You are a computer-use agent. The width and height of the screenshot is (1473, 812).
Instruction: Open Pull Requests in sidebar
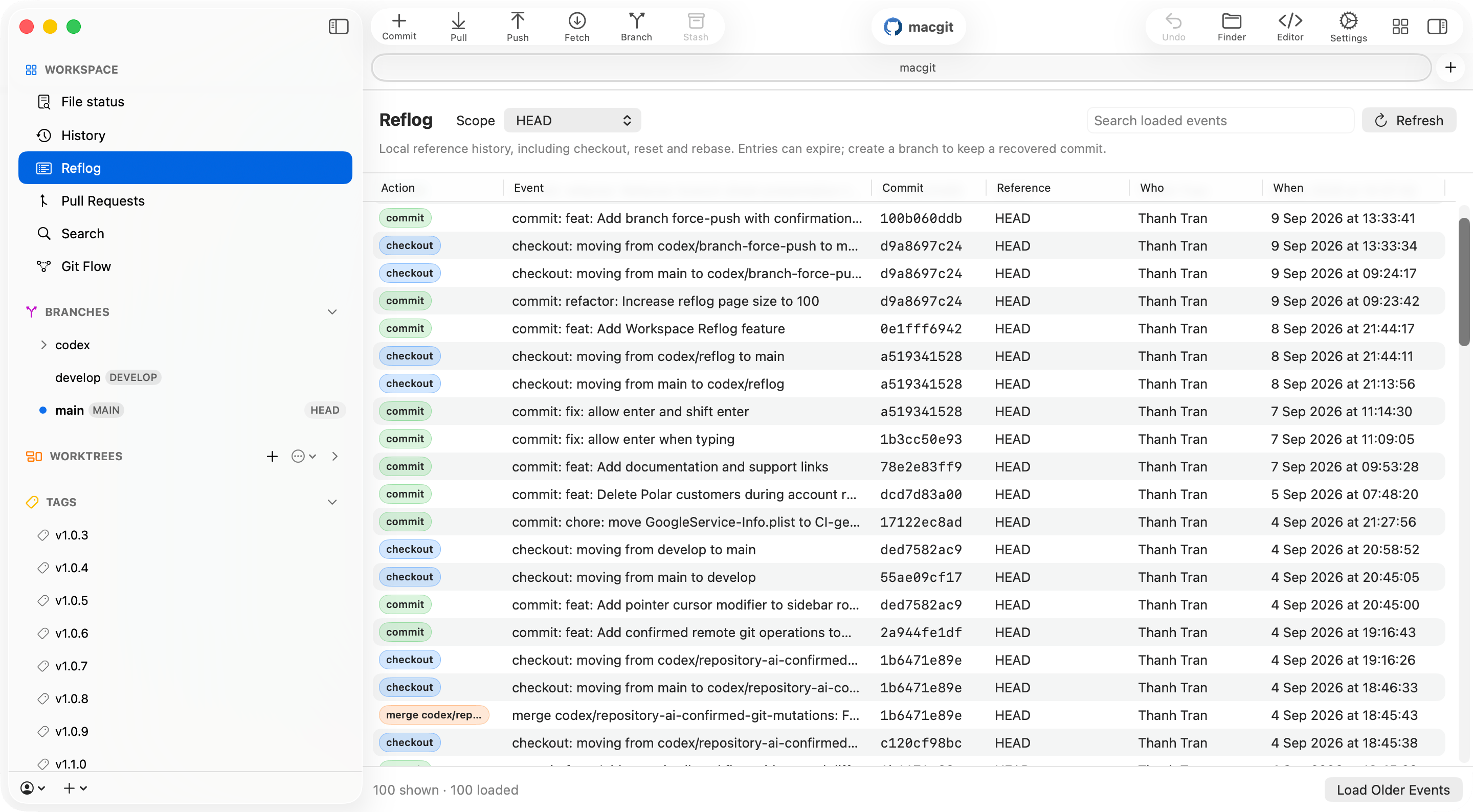[185, 201]
